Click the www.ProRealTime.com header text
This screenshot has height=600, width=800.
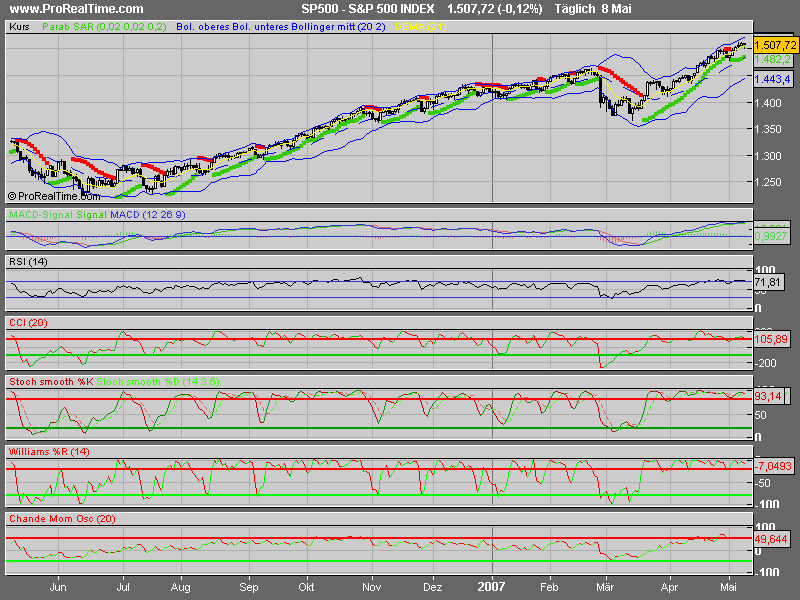[x=77, y=9]
